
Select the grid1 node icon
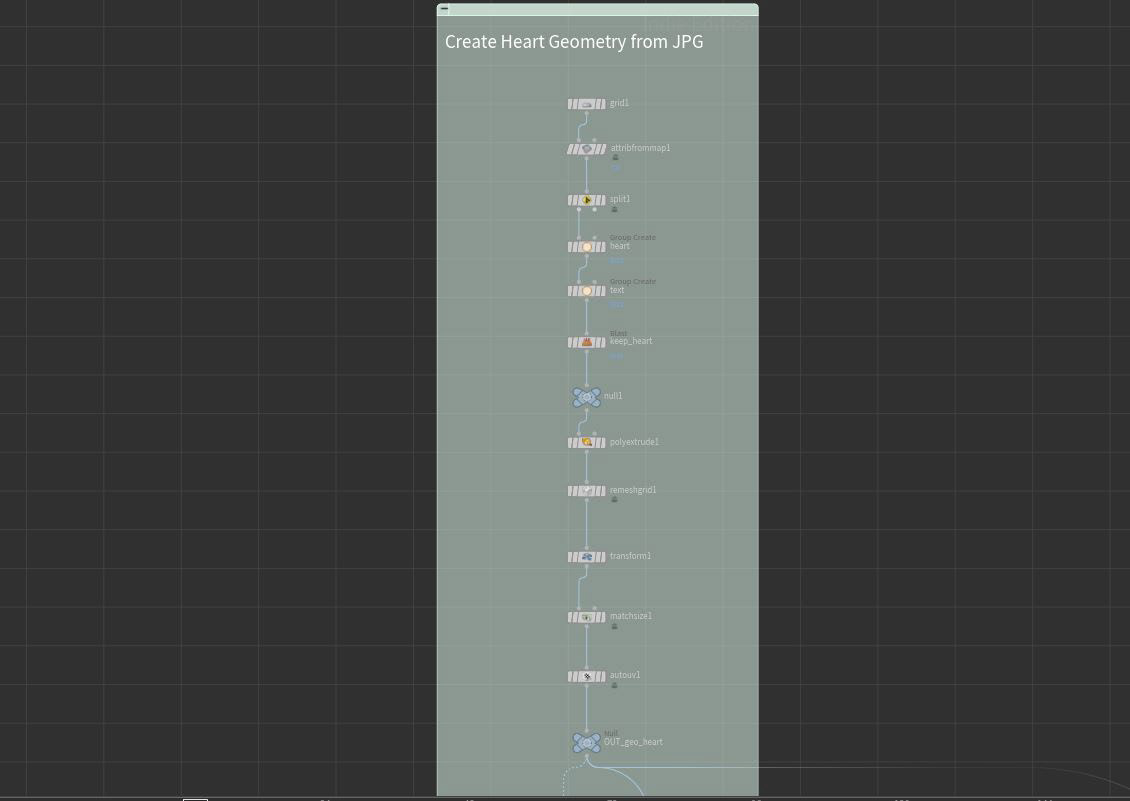(587, 104)
